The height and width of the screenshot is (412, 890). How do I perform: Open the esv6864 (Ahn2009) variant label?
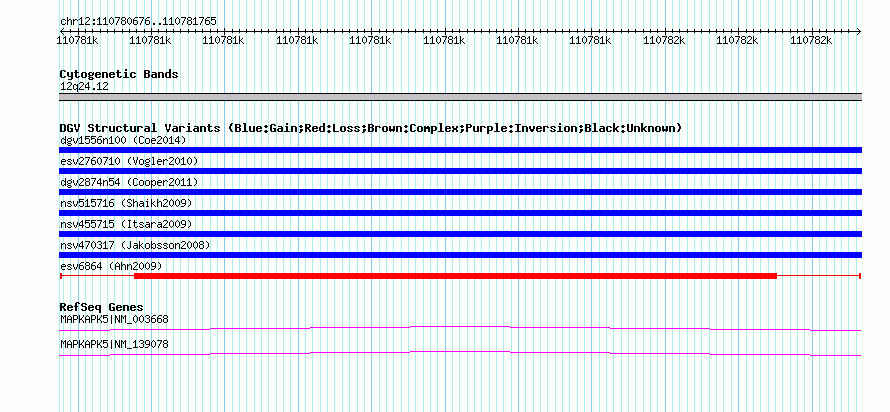[x=111, y=266]
